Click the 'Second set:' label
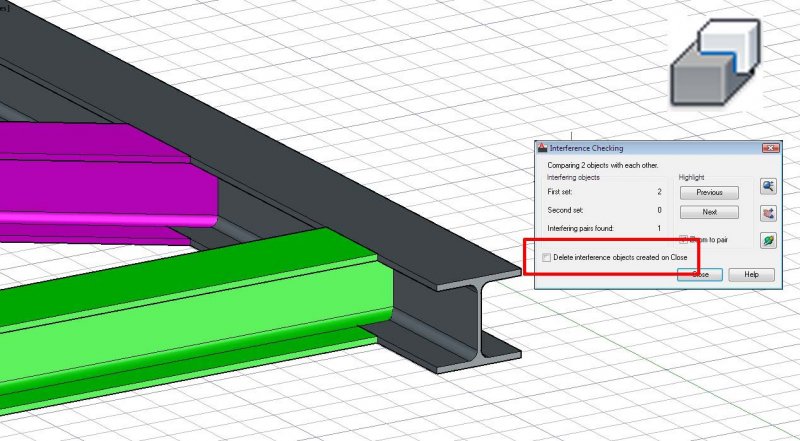Screen dimensions: 800x441 (x=565, y=210)
